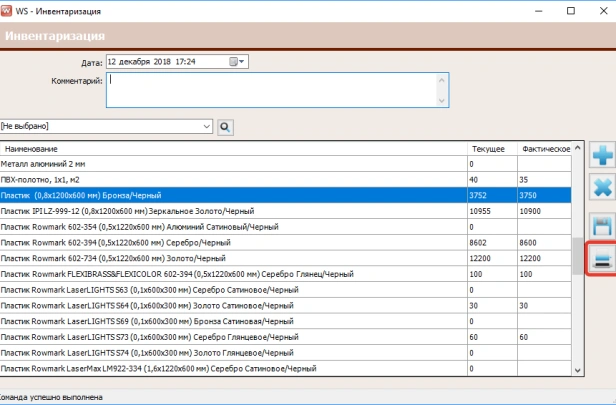The width and height of the screenshot is (616, 405).
Task: Open the calendar picker in date field
Action: click(x=233, y=62)
